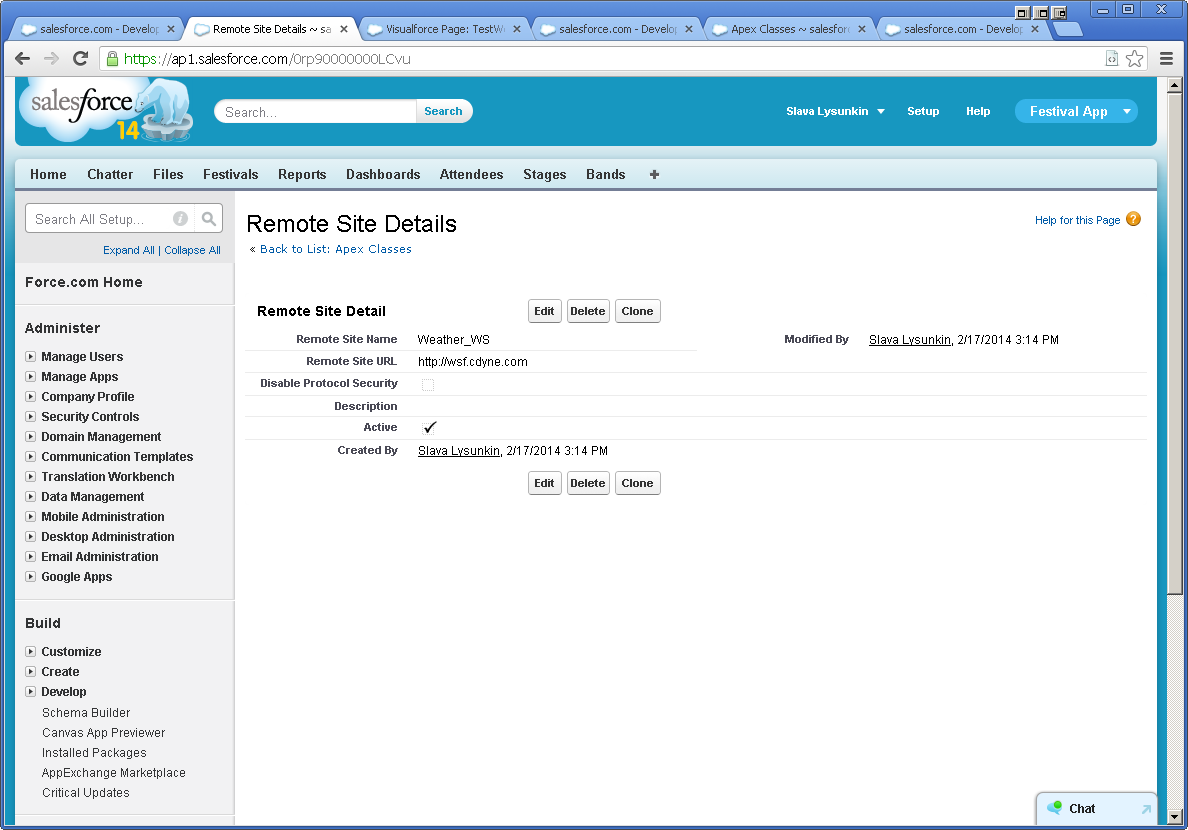Expand the Email Administration node
1188x830 pixels.
(x=30, y=556)
